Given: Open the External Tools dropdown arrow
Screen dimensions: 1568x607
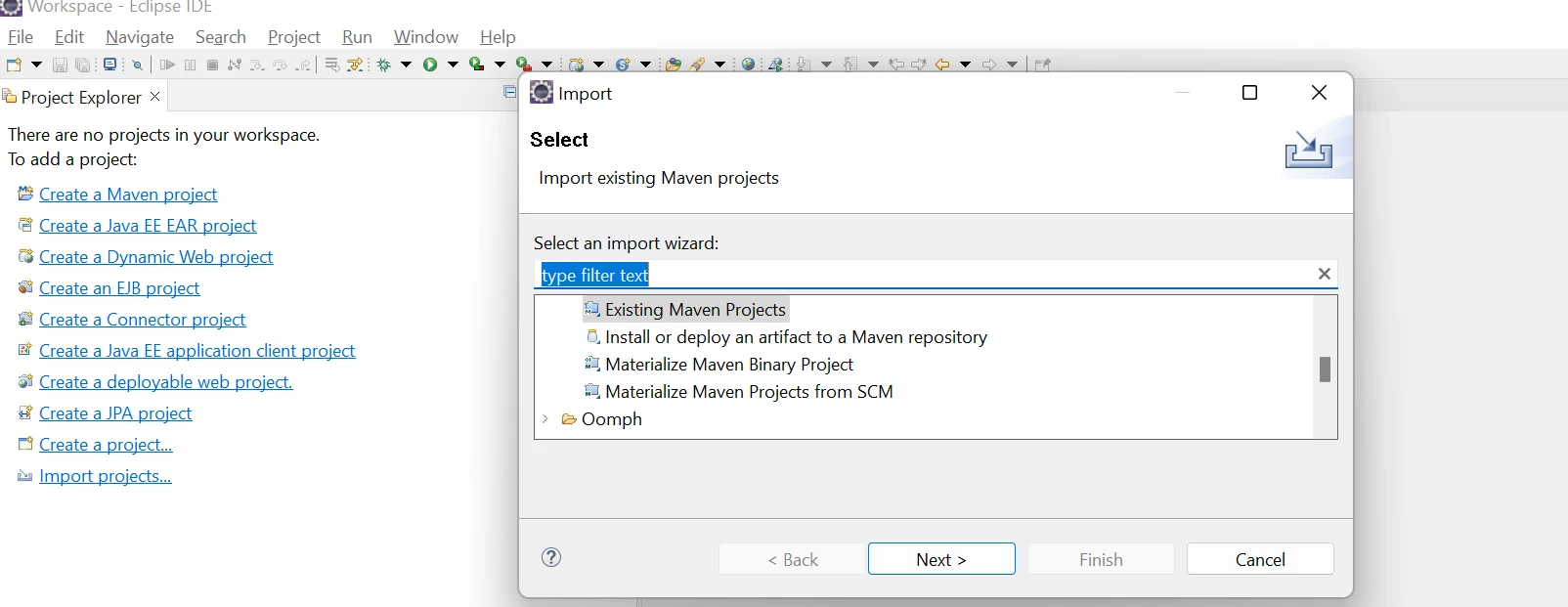Looking at the screenshot, I should click(546, 65).
